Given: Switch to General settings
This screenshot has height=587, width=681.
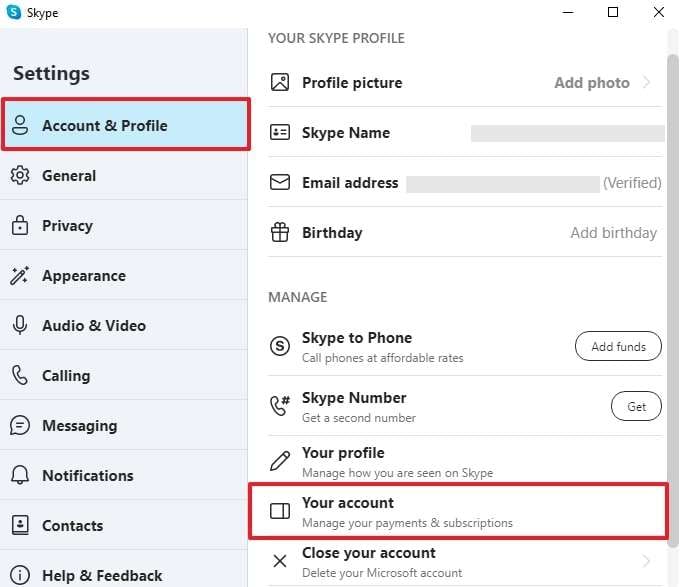Looking at the screenshot, I should pyautogui.click(x=69, y=176).
